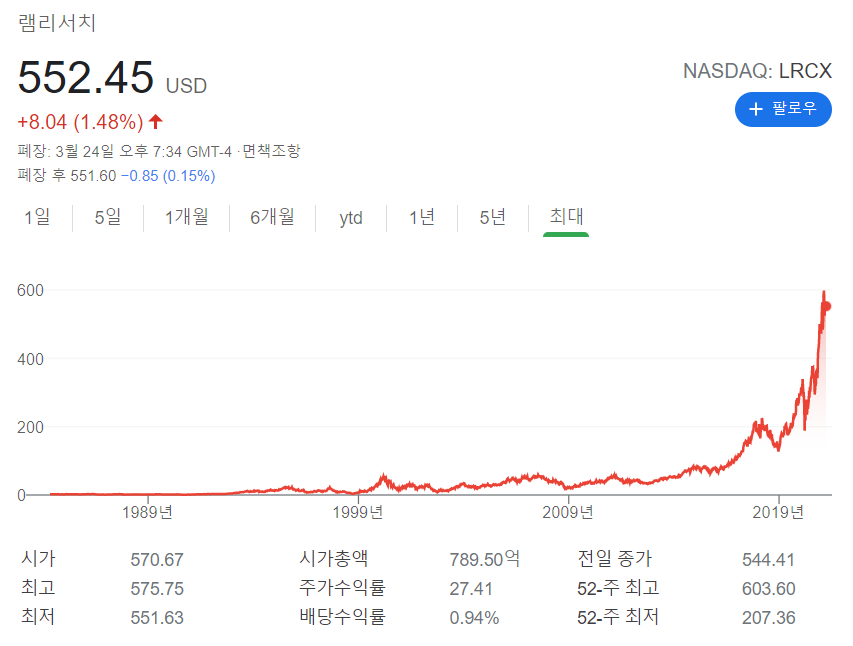Image resolution: width=853 pixels, height=646 pixels.
Task: Switch to the 5년 chart period
Action: tap(490, 217)
